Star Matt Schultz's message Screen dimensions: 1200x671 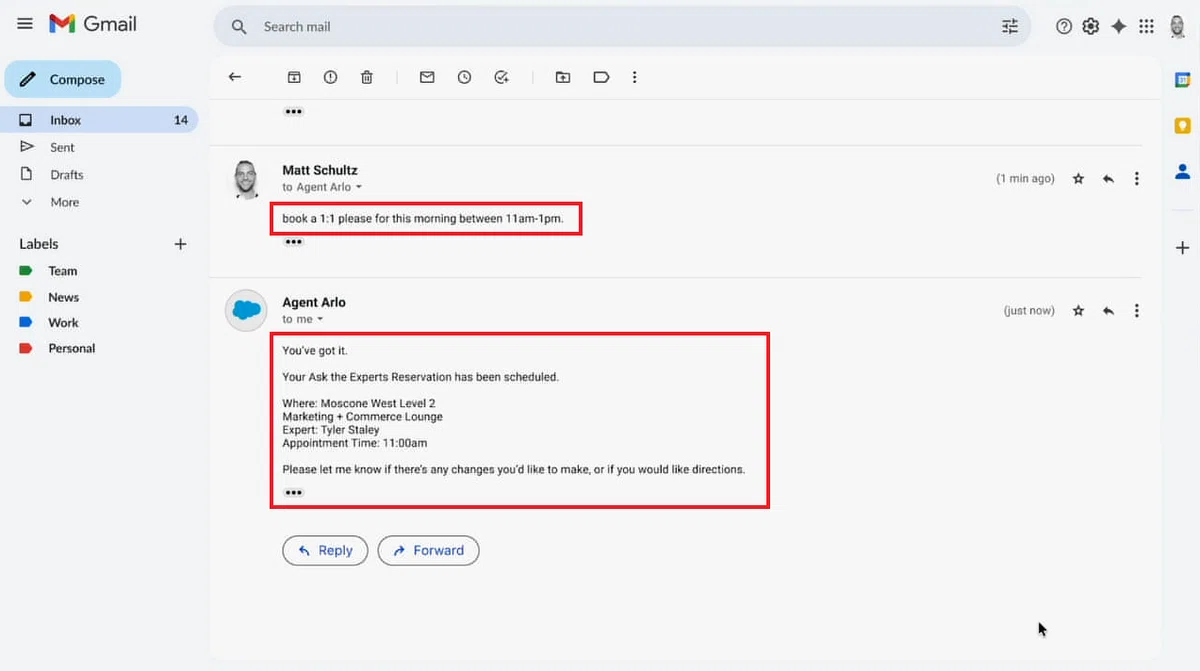pos(1078,179)
